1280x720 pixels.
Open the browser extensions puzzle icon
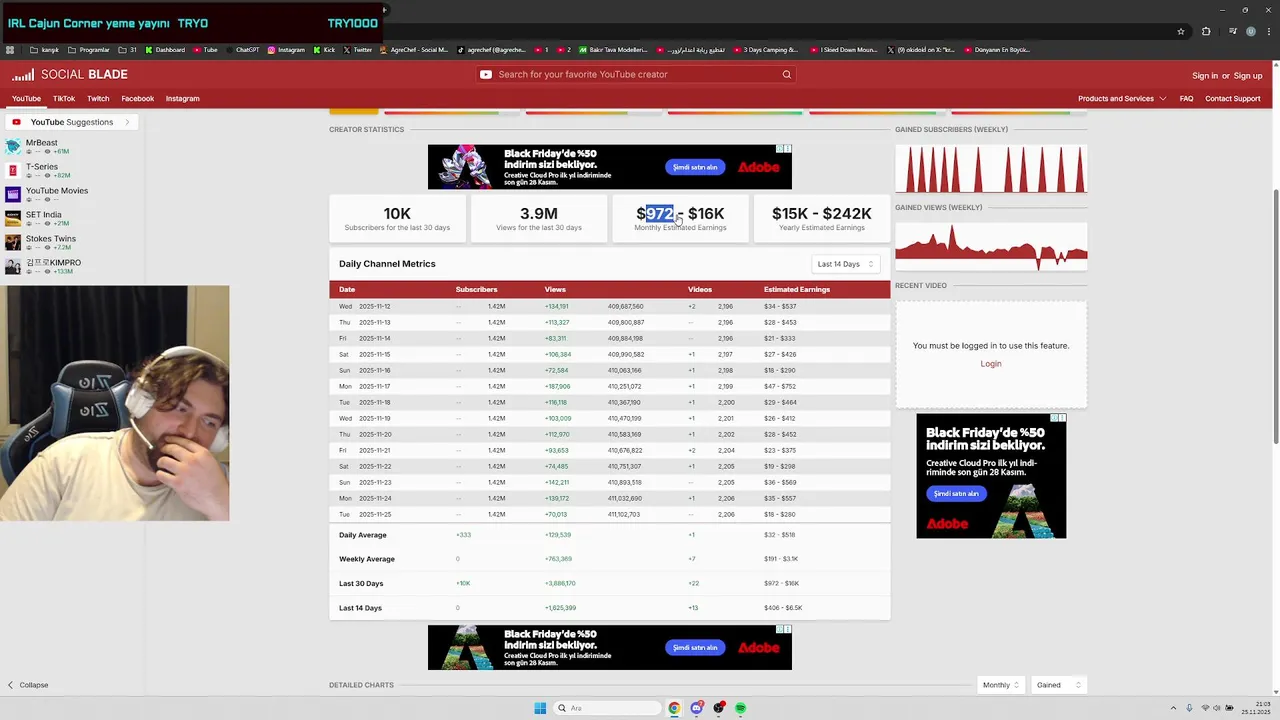tap(1206, 31)
